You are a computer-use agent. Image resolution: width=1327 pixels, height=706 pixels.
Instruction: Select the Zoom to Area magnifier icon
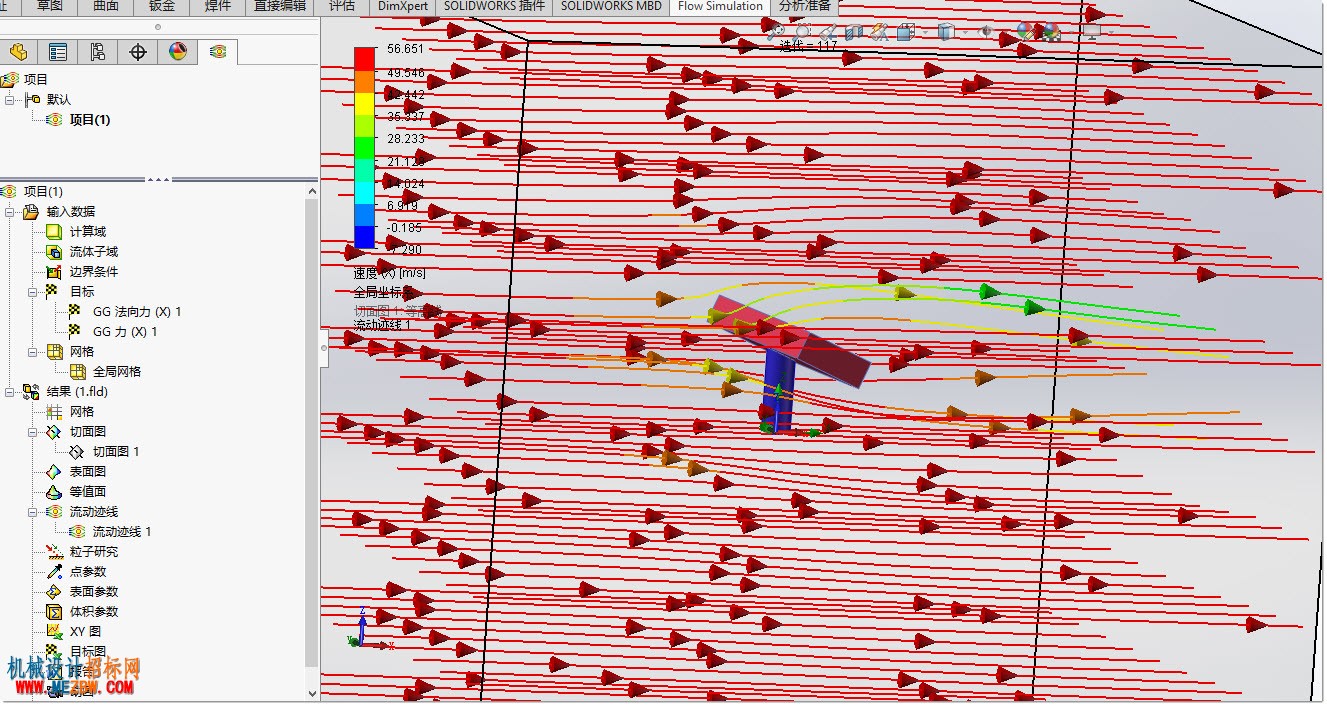[803, 32]
